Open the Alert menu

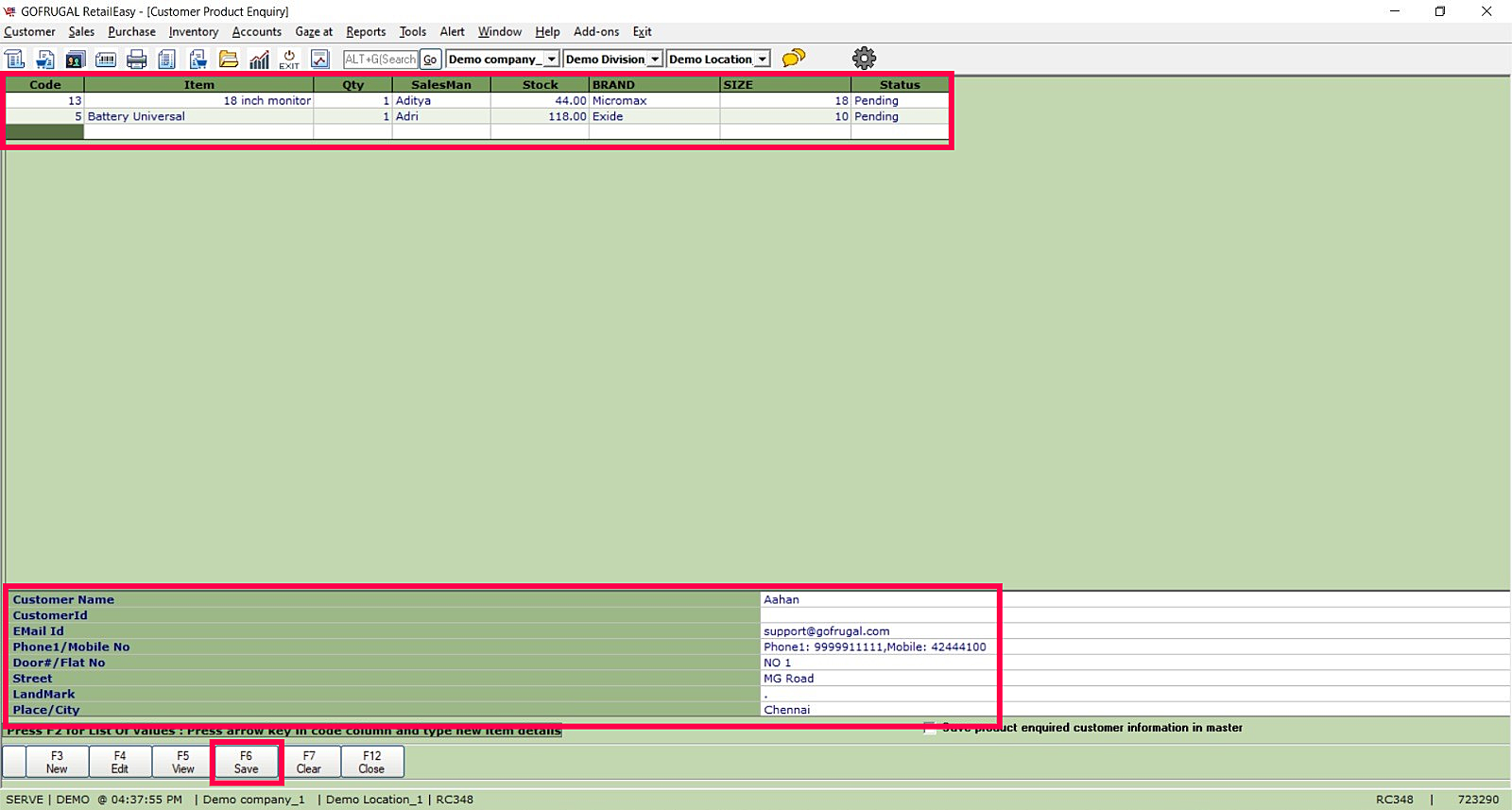[452, 32]
